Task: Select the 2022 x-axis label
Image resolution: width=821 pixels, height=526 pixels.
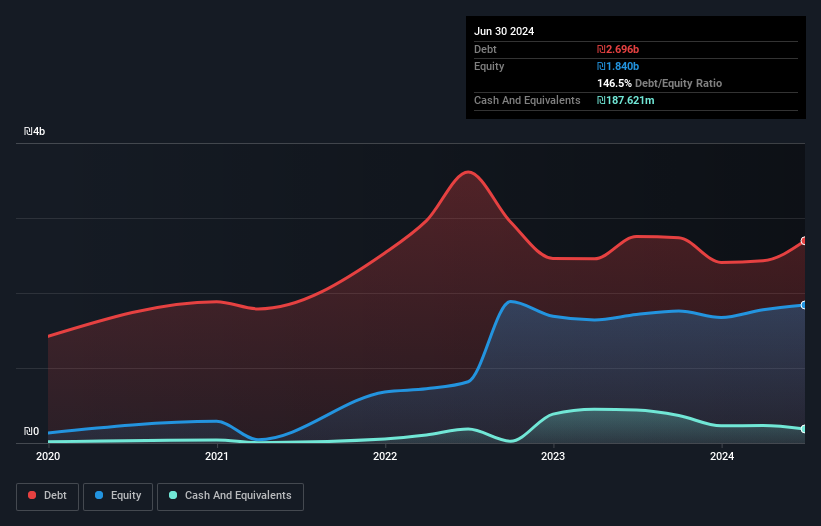Action: 385,456
